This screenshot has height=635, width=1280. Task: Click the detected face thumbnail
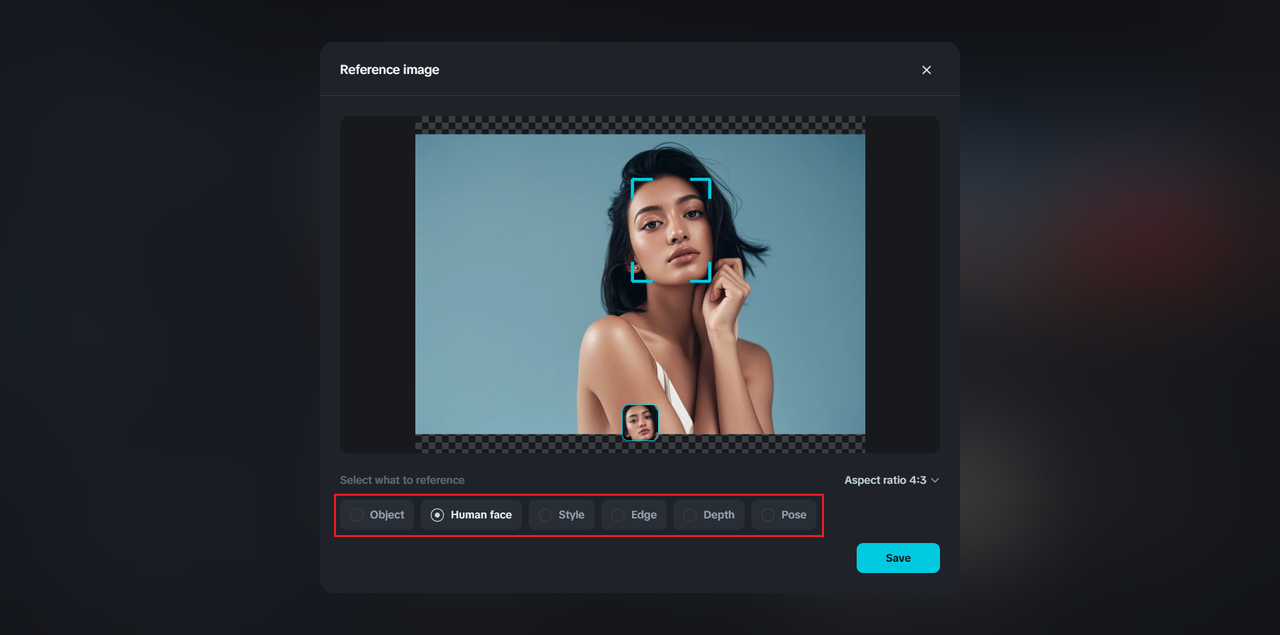click(640, 423)
